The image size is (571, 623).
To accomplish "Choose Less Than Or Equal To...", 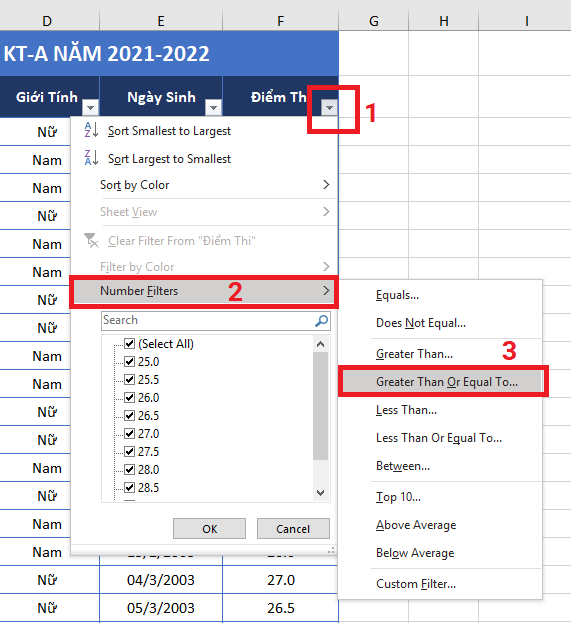I will coord(439,438).
